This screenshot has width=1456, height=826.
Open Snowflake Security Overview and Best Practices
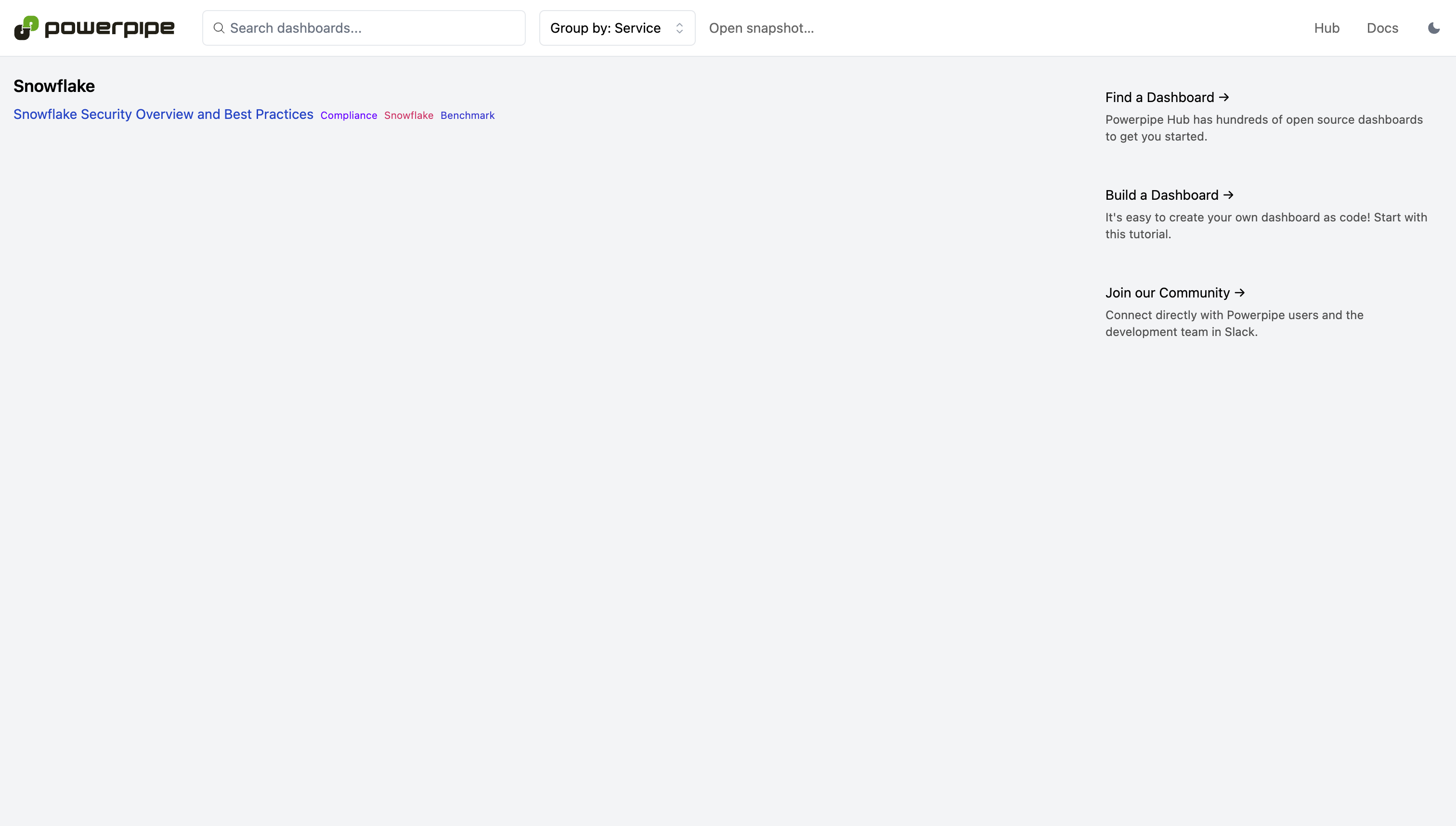163,114
